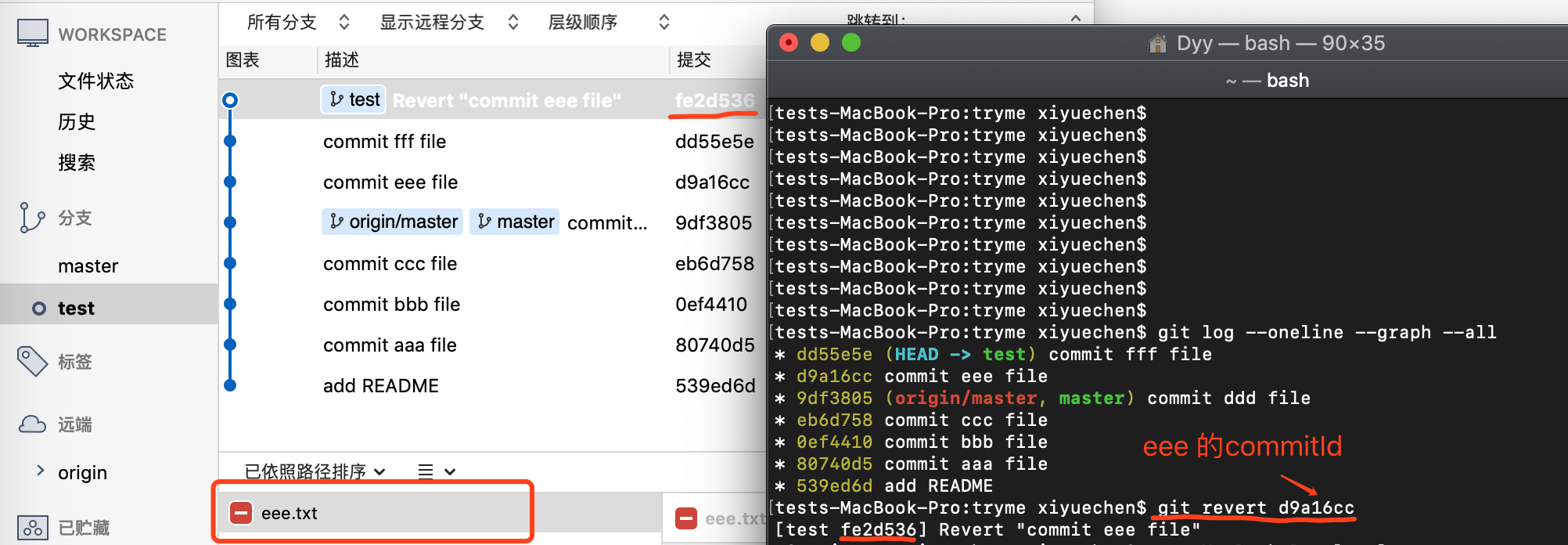The height and width of the screenshot is (545, 1568).
Task: Click the commit column header
Action: click(x=694, y=60)
